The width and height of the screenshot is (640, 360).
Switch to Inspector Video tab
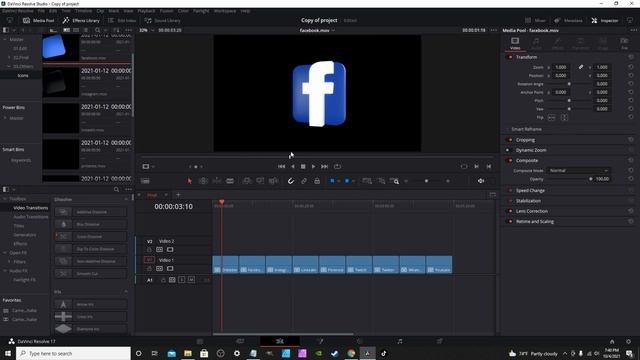pyautogui.click(x=515, y=43)
